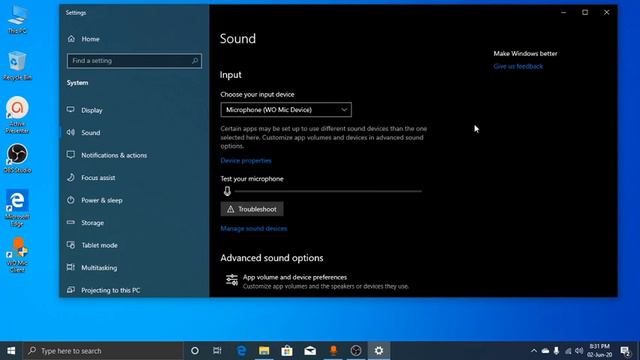Click the OneDrive cloud tray icon

tap(545, 351)
